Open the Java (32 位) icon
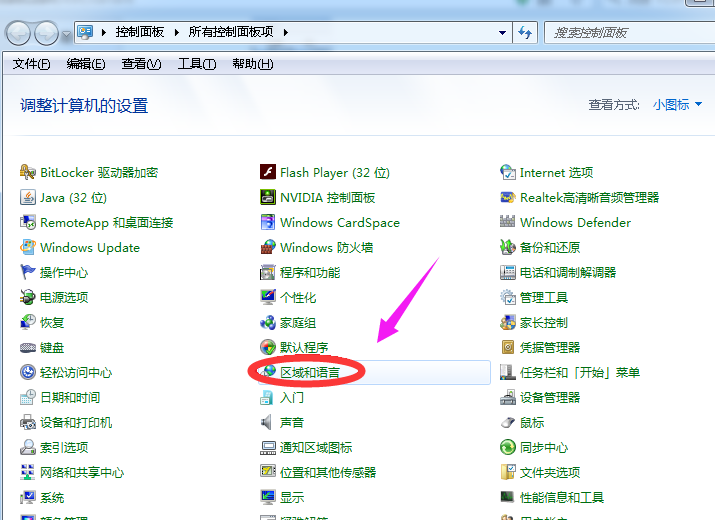The height and width of the screenshot is (520, 715). click(28, 197)
